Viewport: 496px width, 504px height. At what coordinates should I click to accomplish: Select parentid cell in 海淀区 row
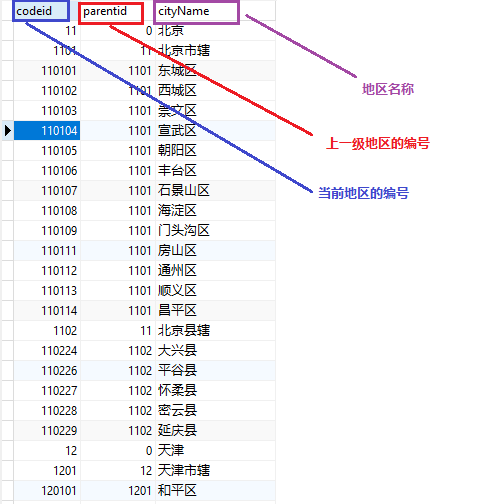point(118,210)
